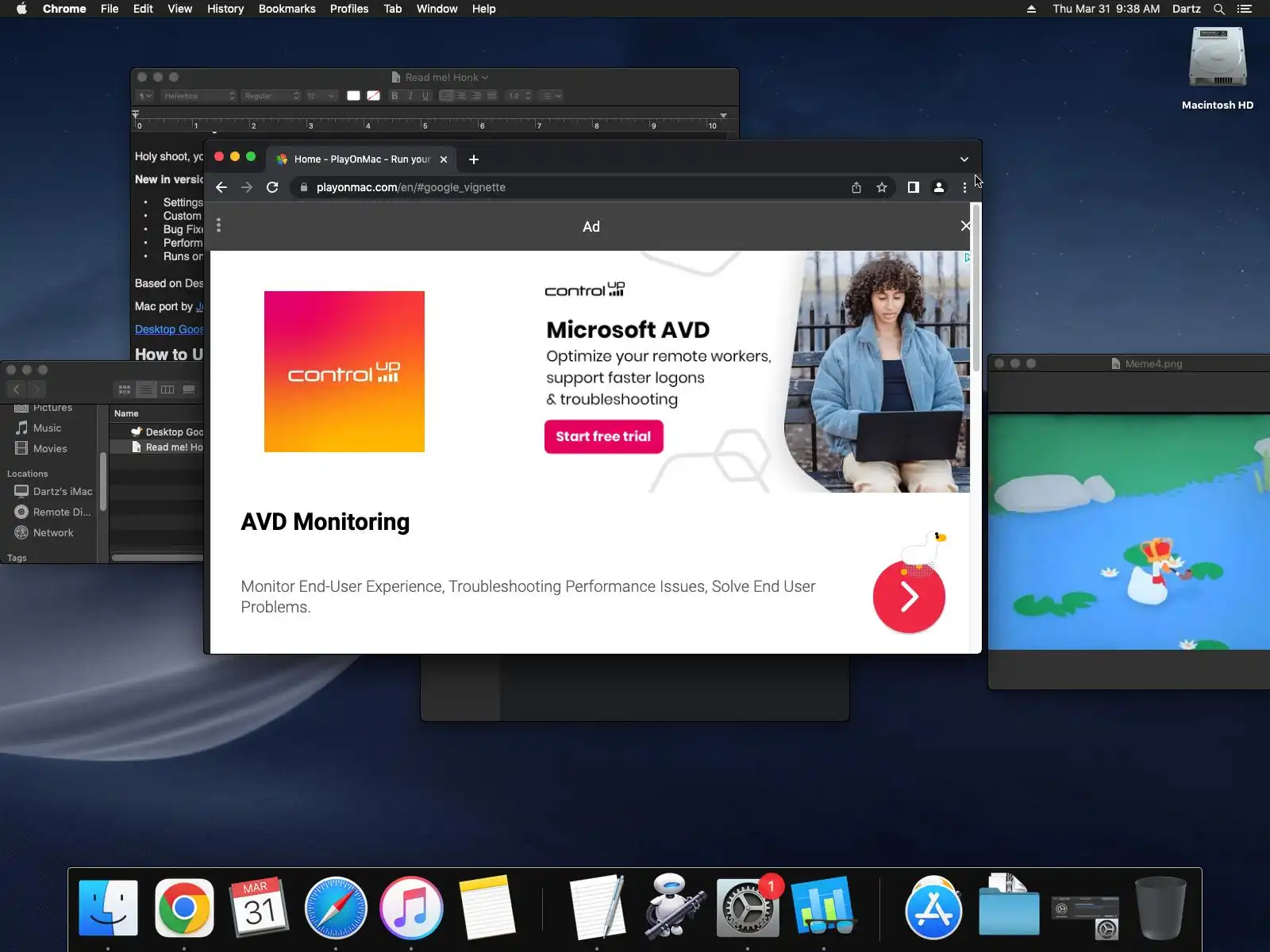Open the Regular typeface dropdown in TextEdit

(x=271, y=96)
